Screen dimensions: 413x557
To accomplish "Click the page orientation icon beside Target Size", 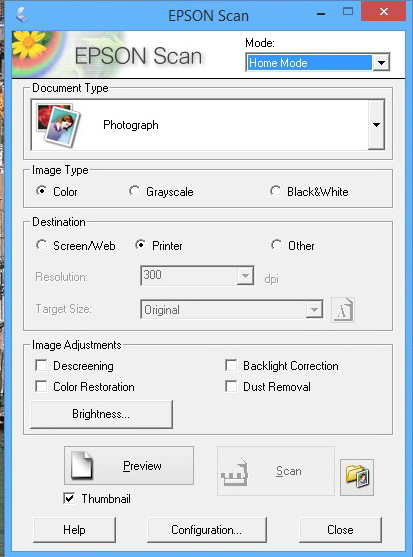I will 343,309.
